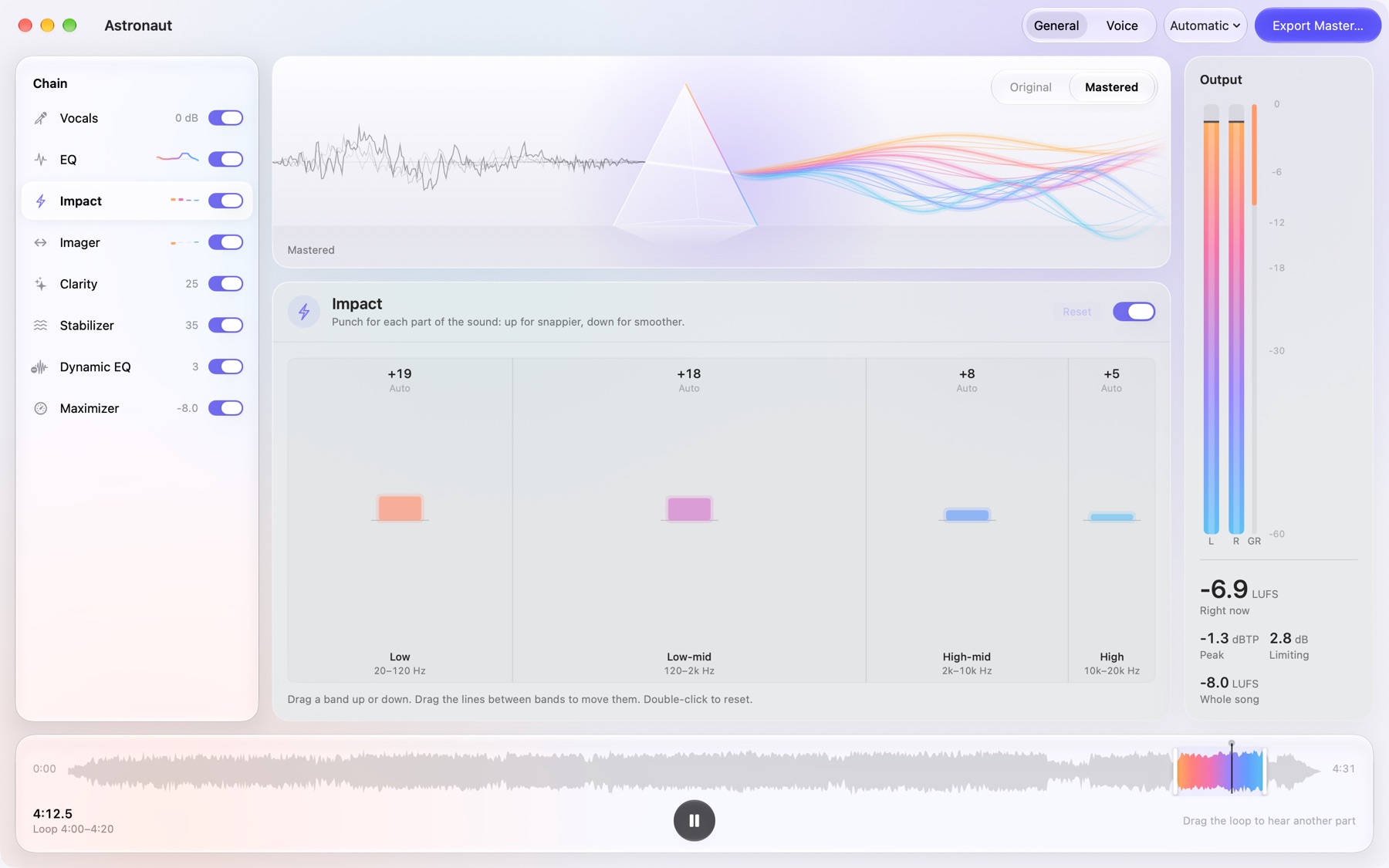
Task: Click the Clarity sparkle icon
Action: tap(41, 284)
